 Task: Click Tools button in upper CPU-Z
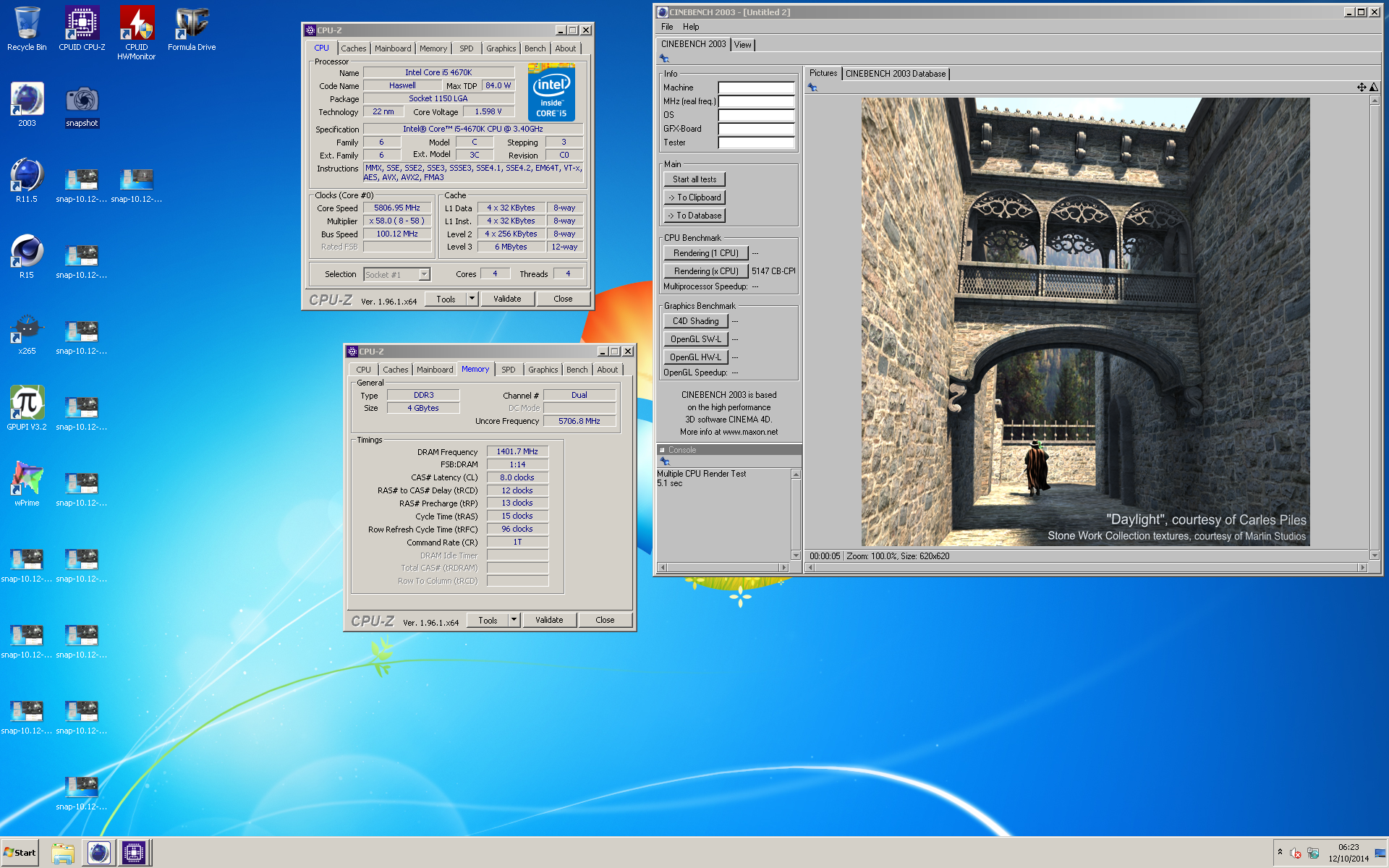pyautogui.click(x=446, y=299)
